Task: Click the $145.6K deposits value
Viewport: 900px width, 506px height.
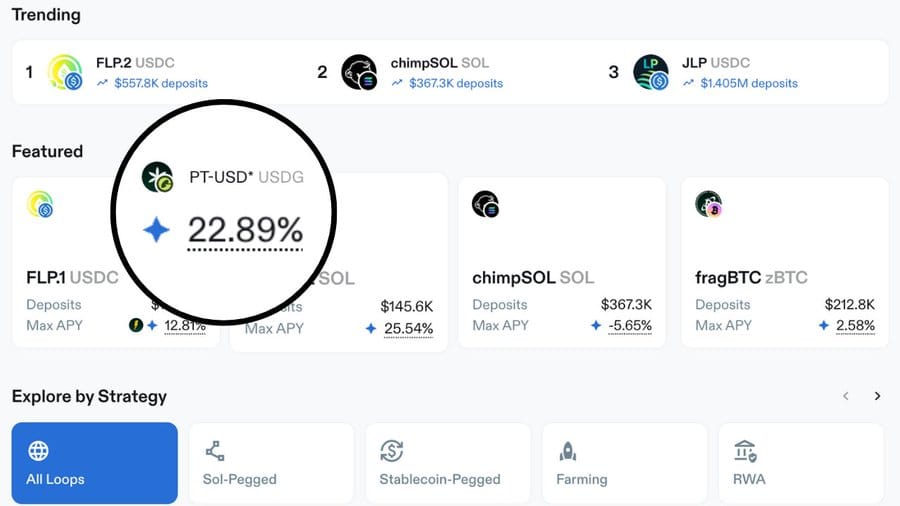Action: click(407, 306)
